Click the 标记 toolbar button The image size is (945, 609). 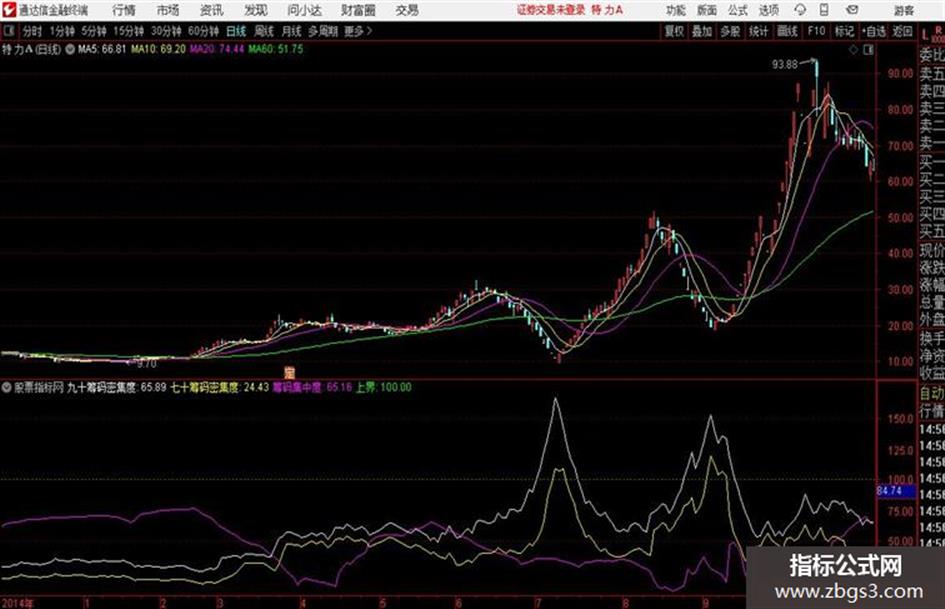(x=844, y=31)
